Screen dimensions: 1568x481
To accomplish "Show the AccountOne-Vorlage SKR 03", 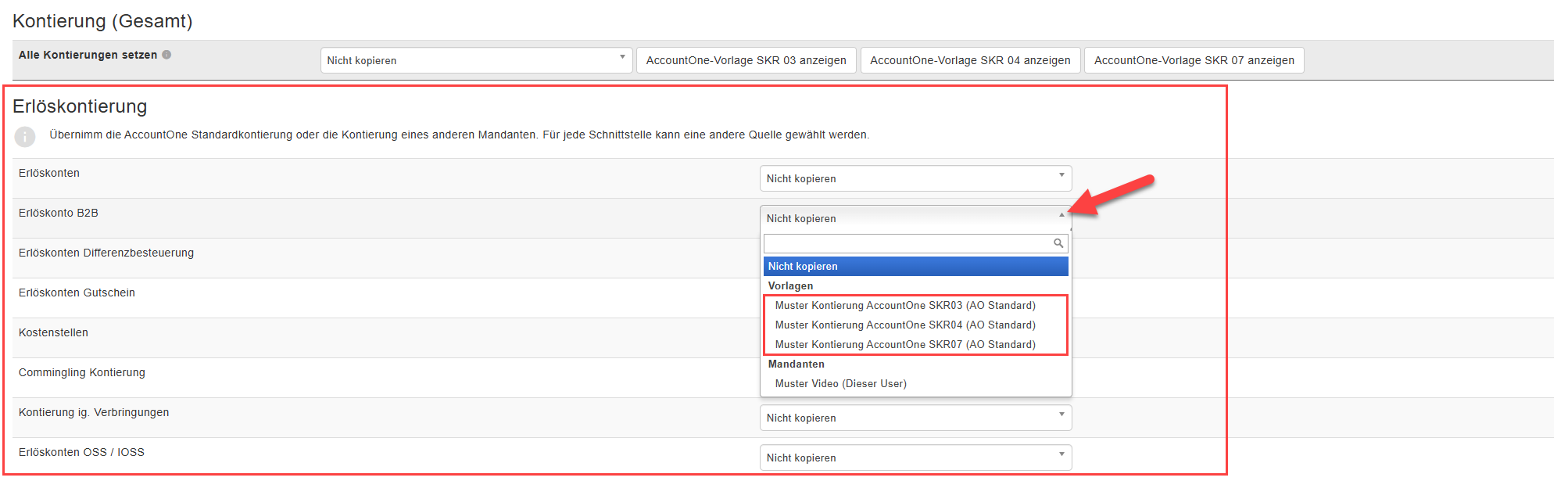I will coord(746,60).
